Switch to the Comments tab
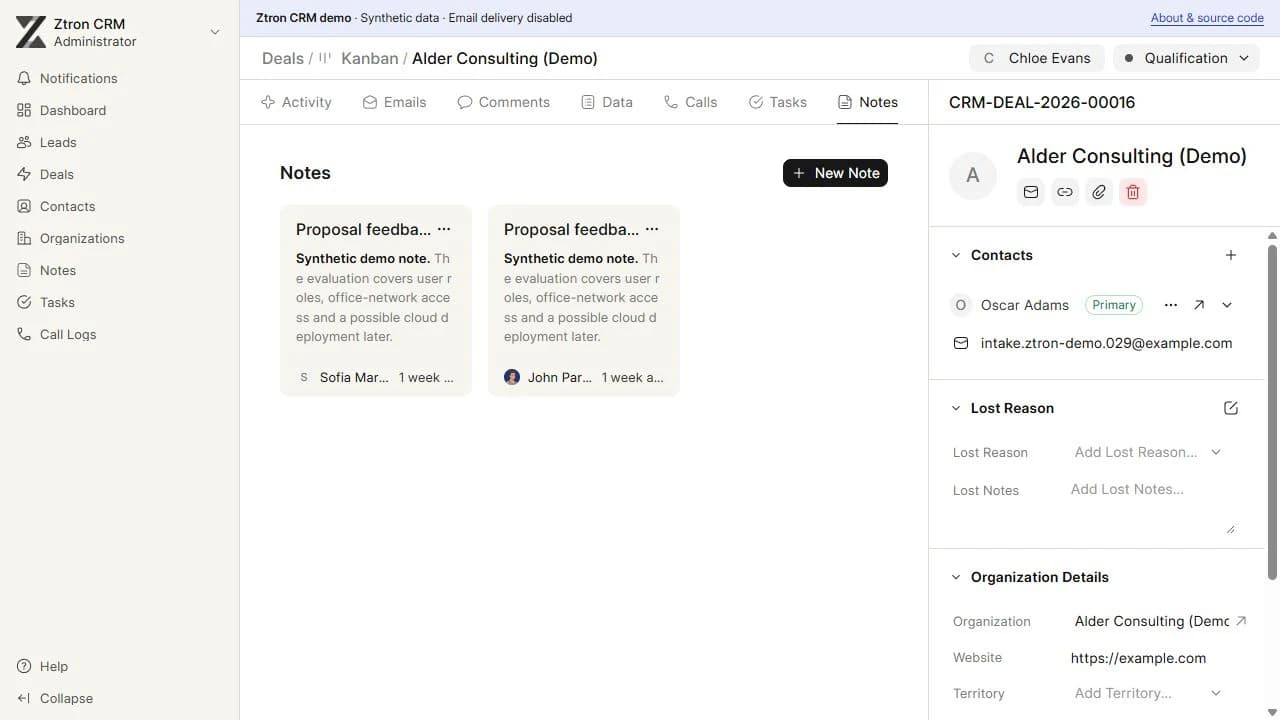This screenshot has width=1280, height=720. [x=503, y=102]
